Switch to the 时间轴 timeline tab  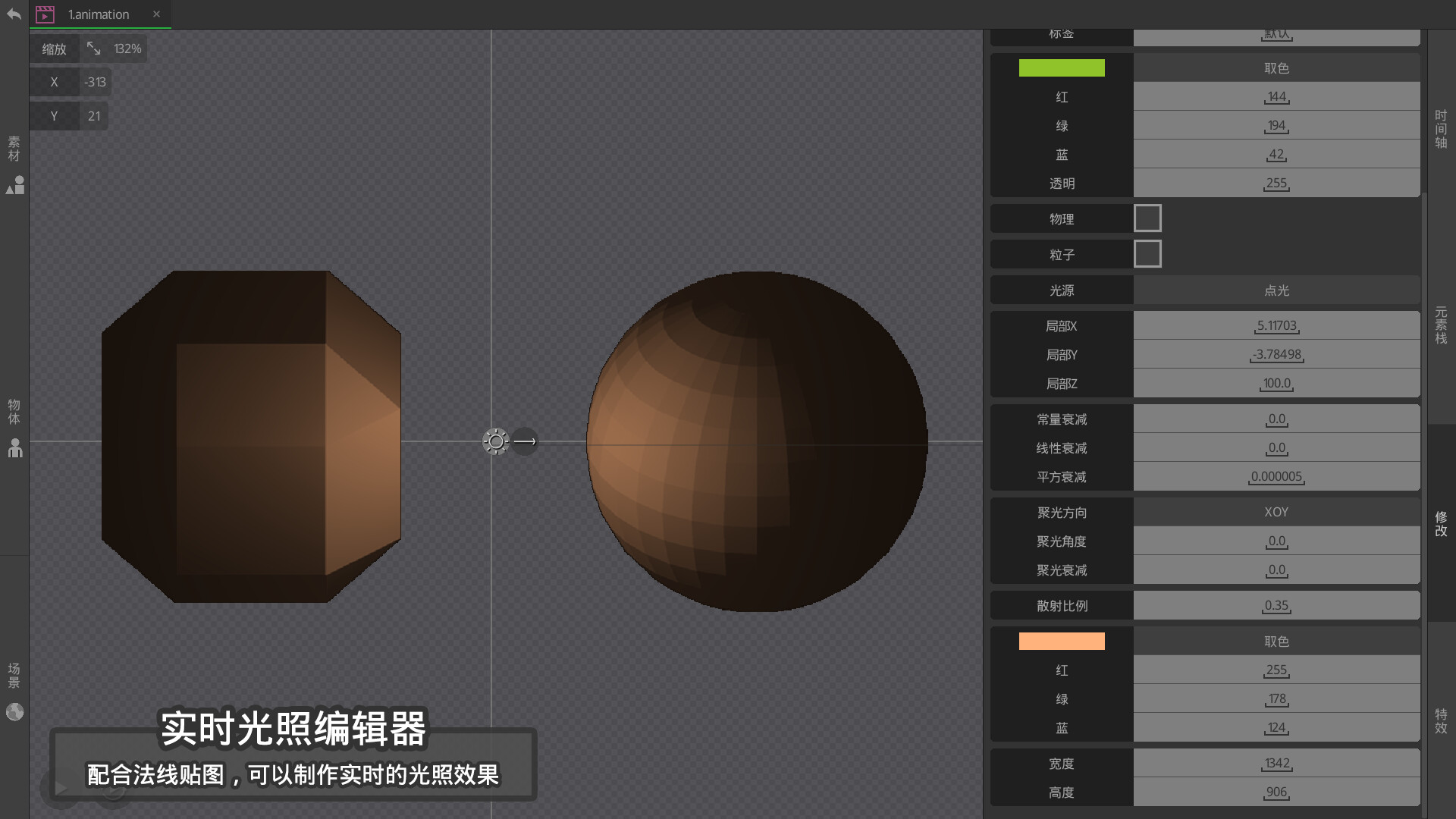coord(1441,129)
